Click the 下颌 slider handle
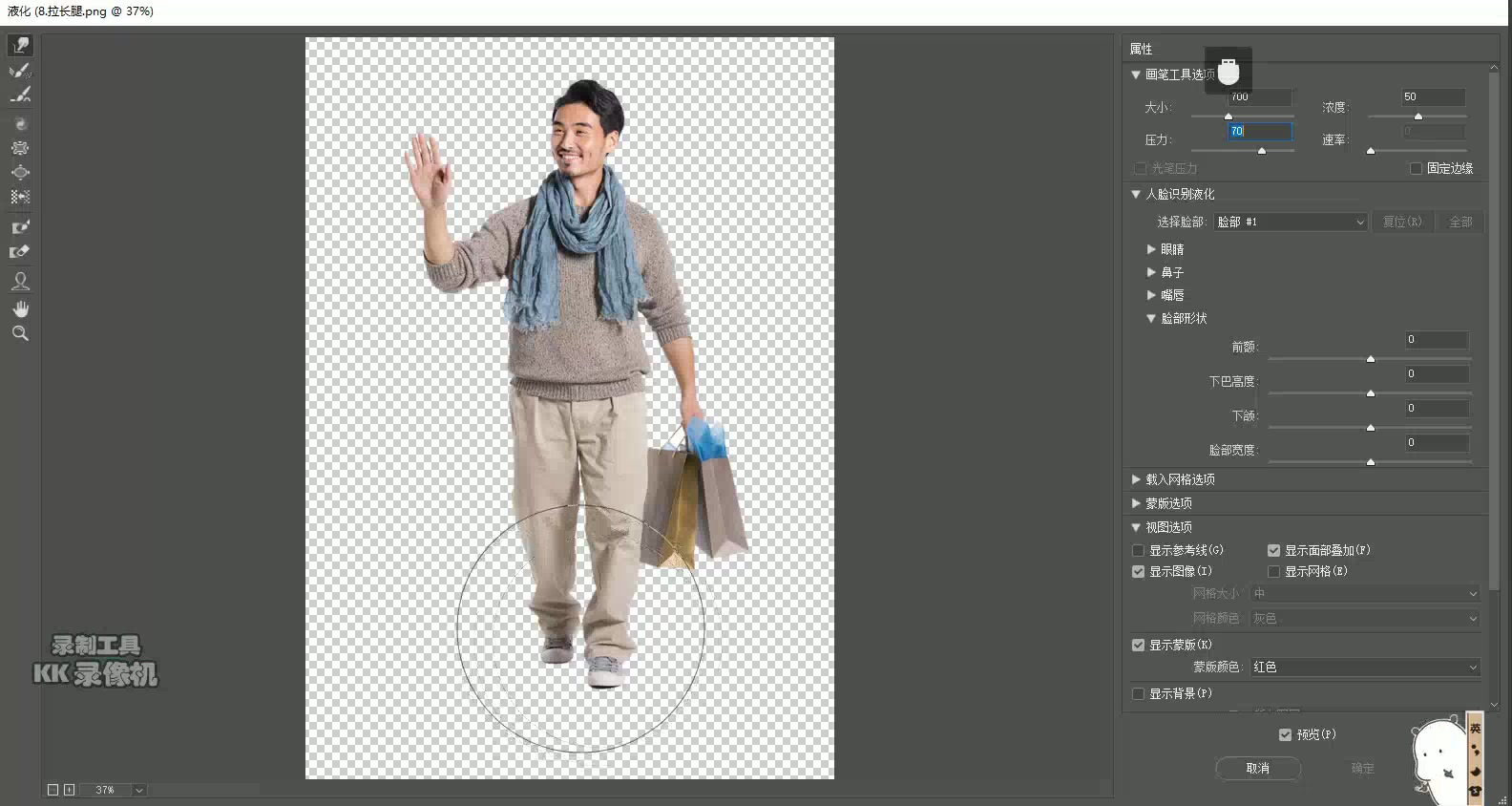The image size is (1512, 806). [x=1371, y=428]
